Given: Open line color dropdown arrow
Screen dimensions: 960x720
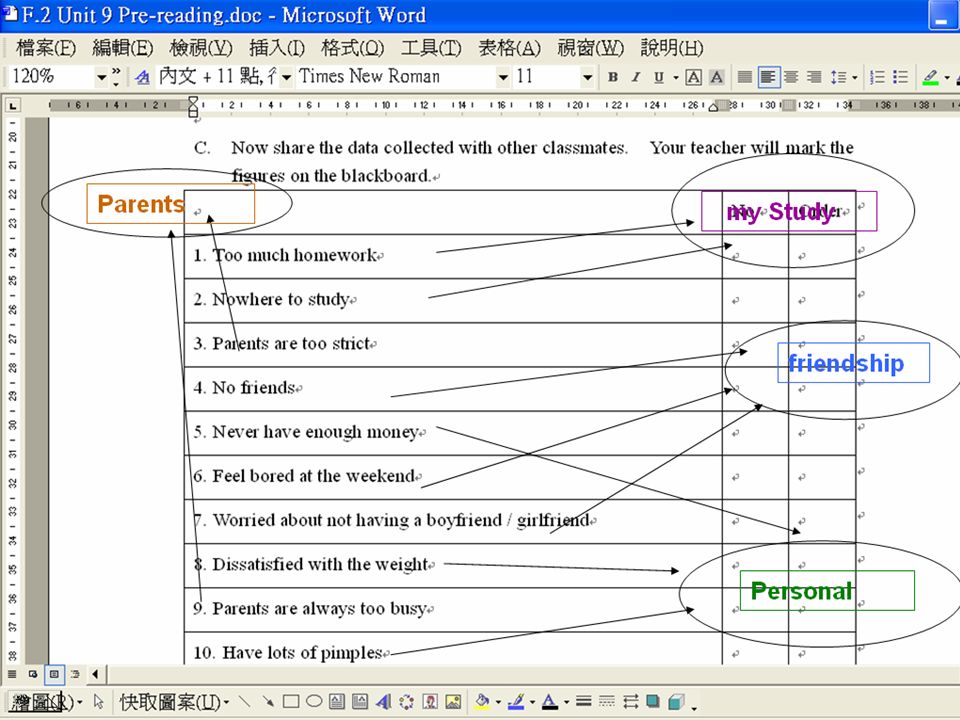Looking at the screenshot, I should click(x=532, y=702).
